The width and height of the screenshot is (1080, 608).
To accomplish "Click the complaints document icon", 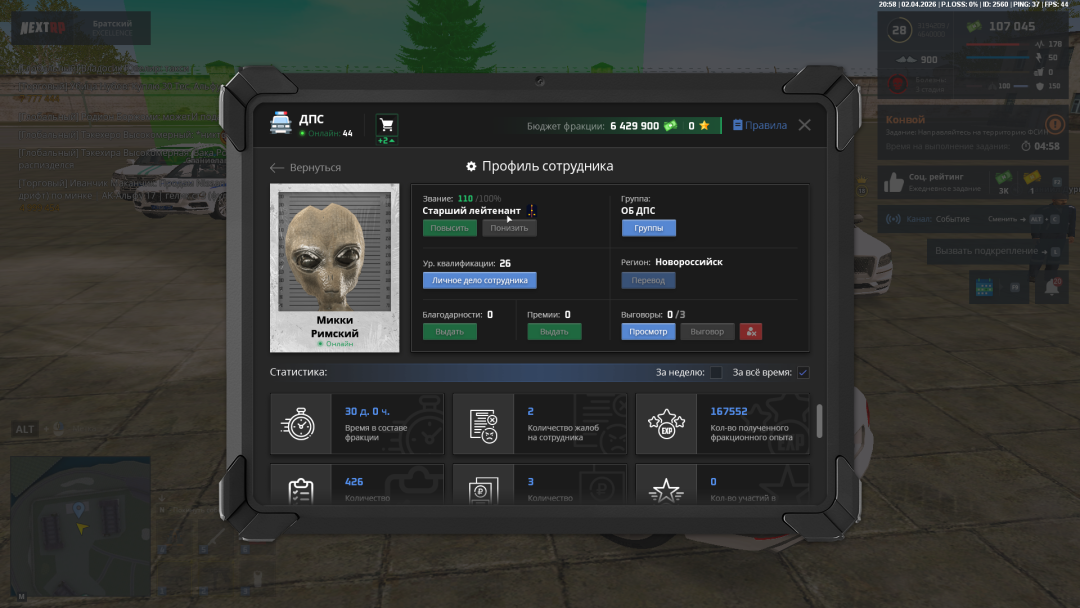I will [483, 424].
